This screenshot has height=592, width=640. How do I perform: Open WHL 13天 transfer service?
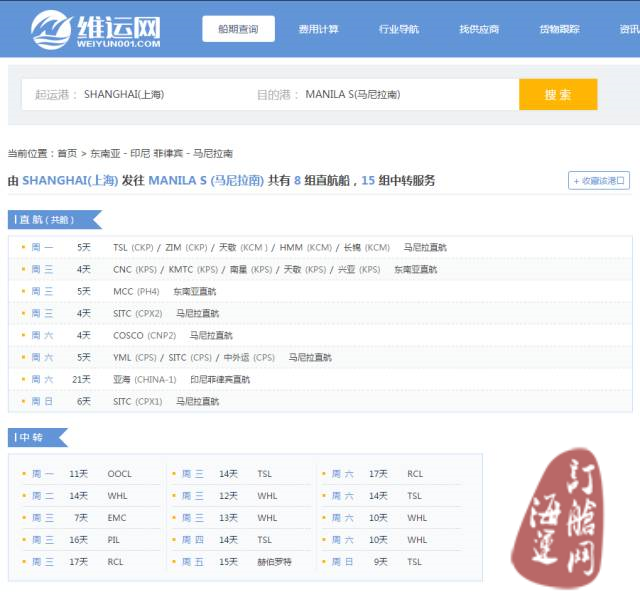click(x=241, y=518)
